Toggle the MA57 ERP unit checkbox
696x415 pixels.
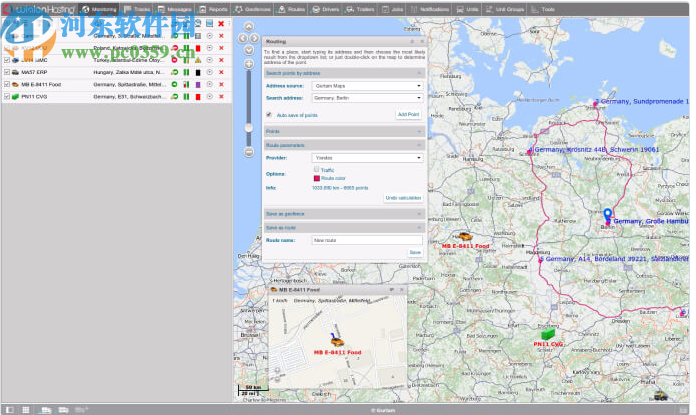(7, 72)
